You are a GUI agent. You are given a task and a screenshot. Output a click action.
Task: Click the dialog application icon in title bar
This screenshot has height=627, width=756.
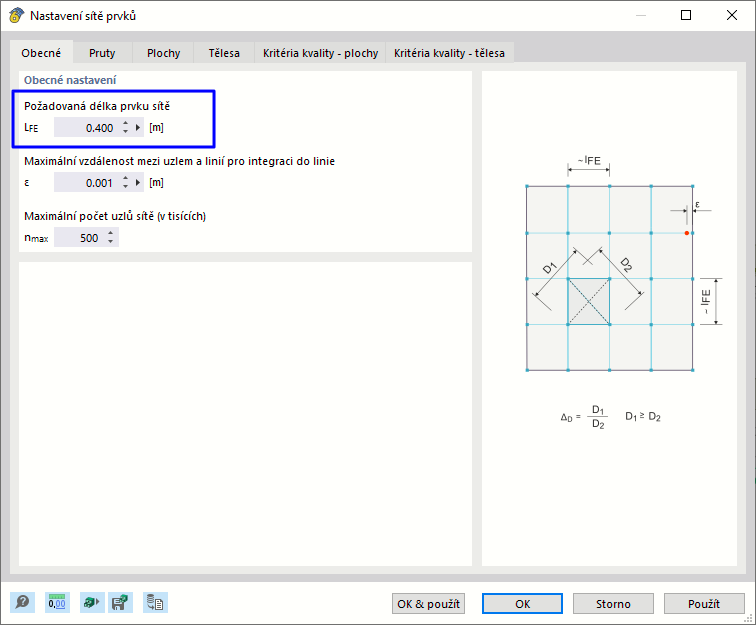pos(16,15)
